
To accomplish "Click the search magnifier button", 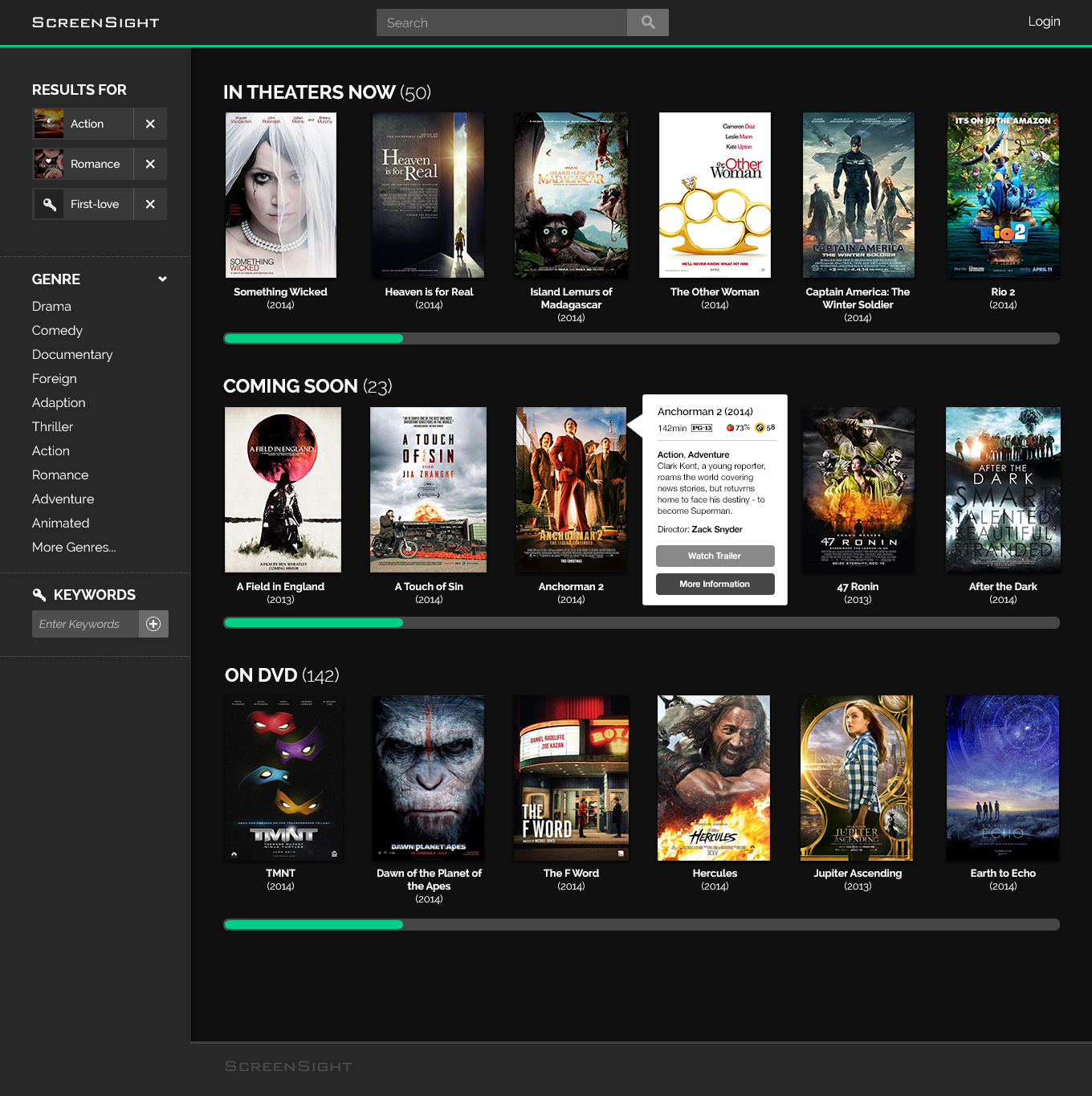I will pos(648,22).
